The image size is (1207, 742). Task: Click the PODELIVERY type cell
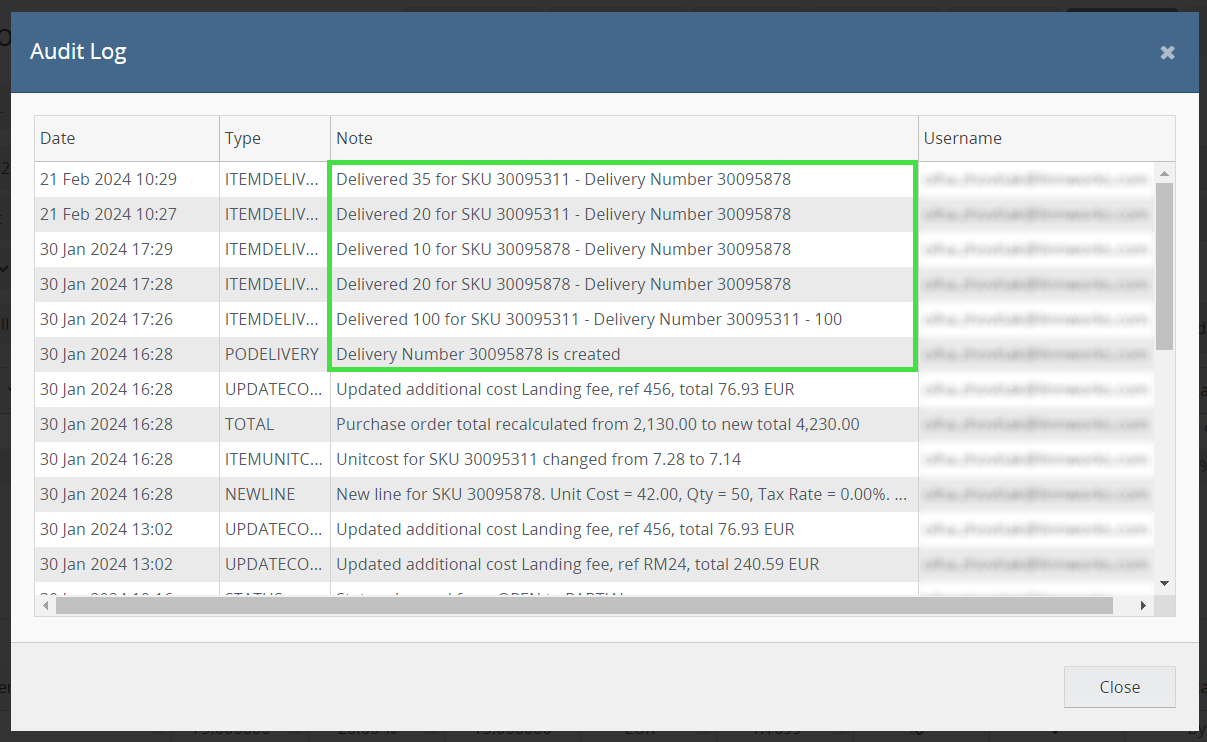tap(272, 354)
